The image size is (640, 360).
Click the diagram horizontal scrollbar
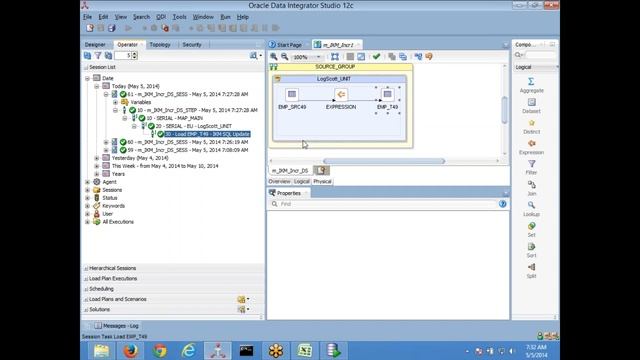[384, 161]
